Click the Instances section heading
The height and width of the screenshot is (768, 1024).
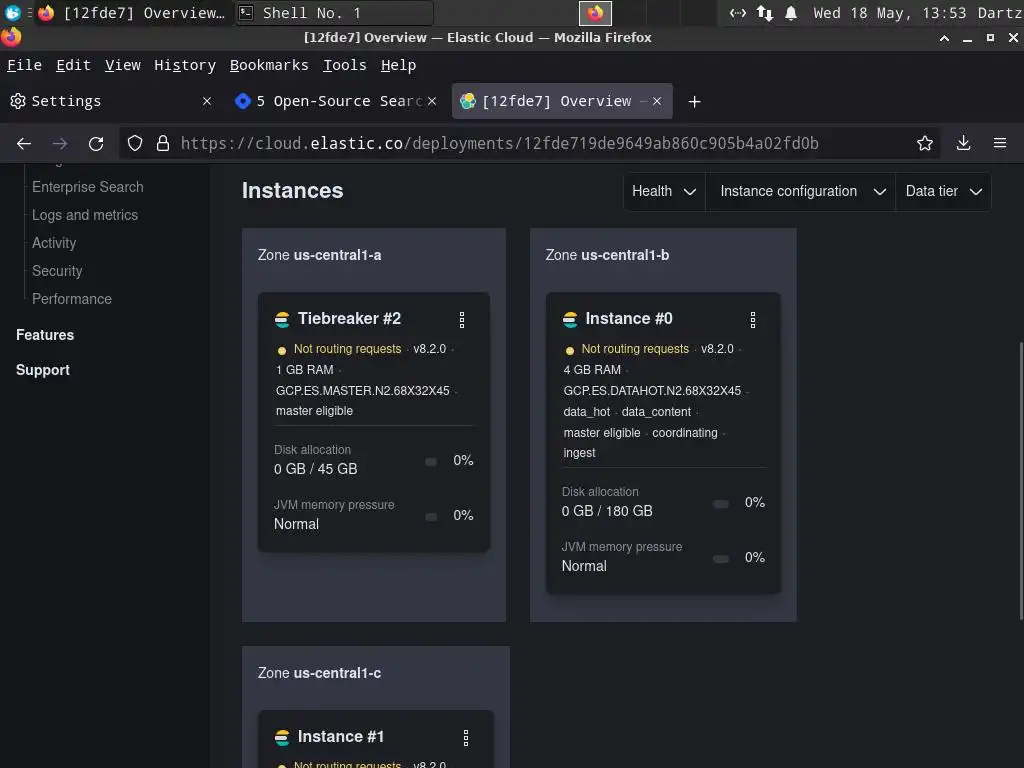pyautogui.click(x=293, y=191)
